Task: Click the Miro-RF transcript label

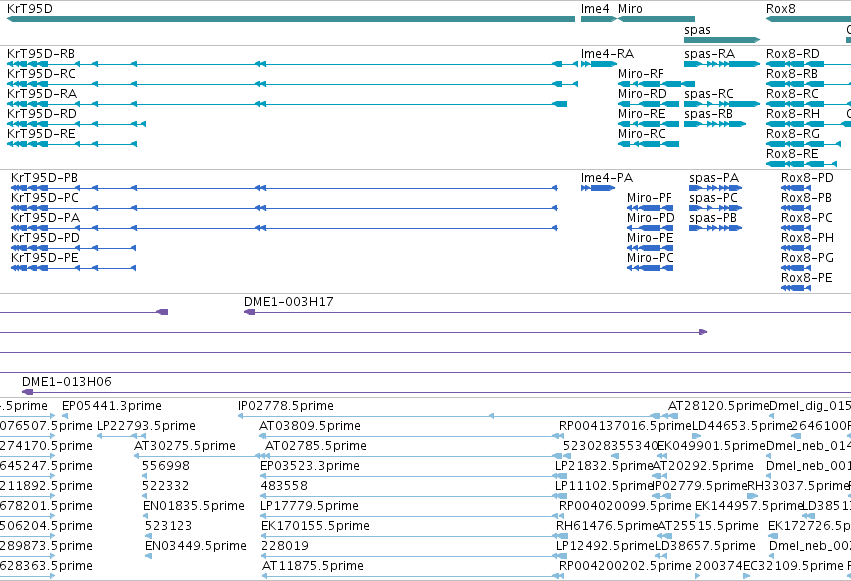Action: pos(640,74)
